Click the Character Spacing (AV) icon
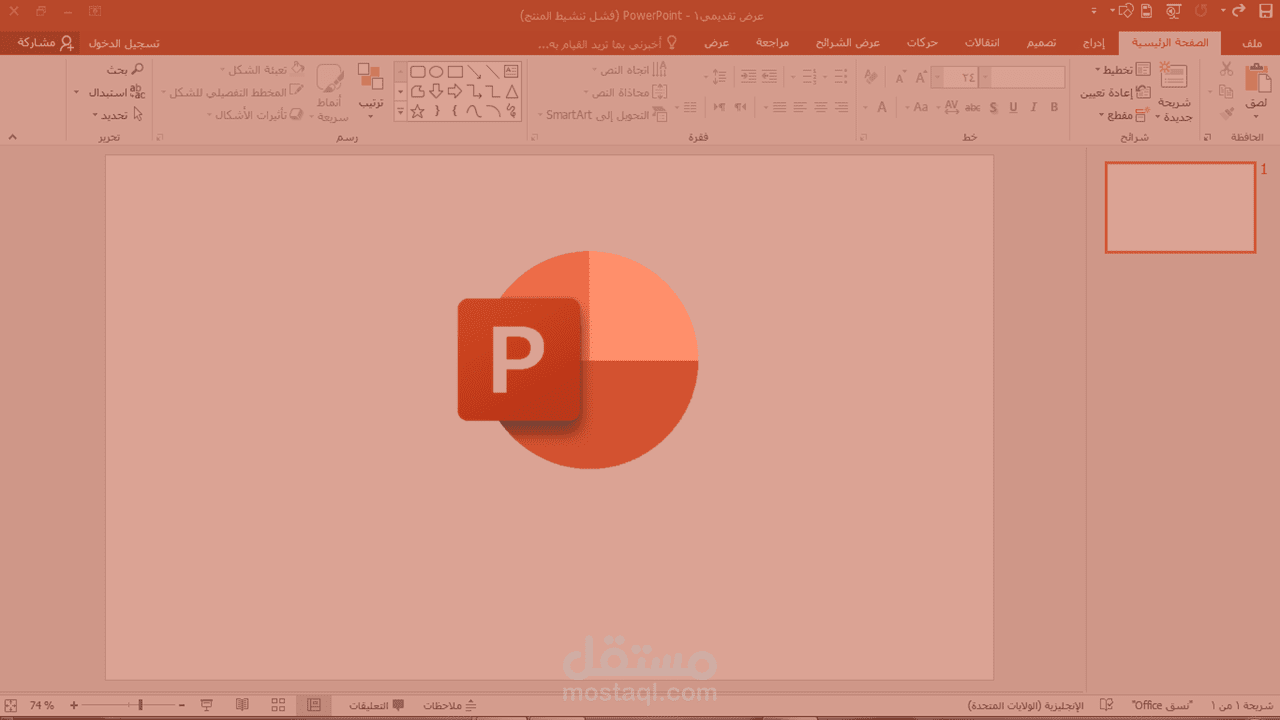Screen dimensions: 1280x720 coord(950,107)
